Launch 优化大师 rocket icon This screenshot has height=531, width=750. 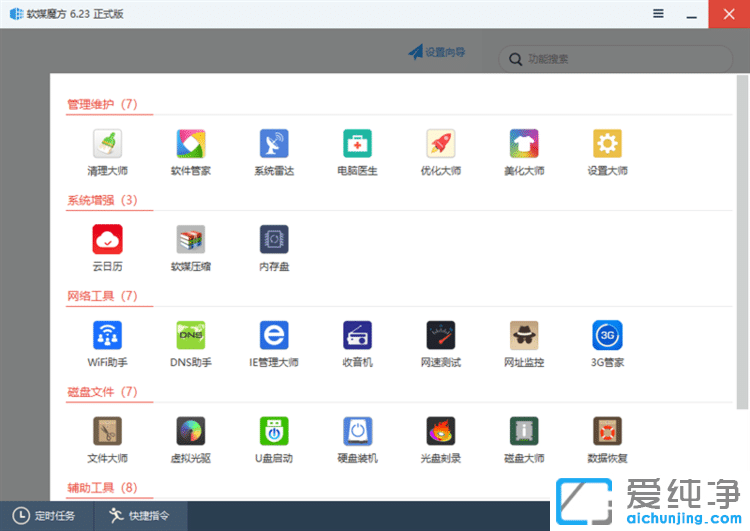pos(441,144)
